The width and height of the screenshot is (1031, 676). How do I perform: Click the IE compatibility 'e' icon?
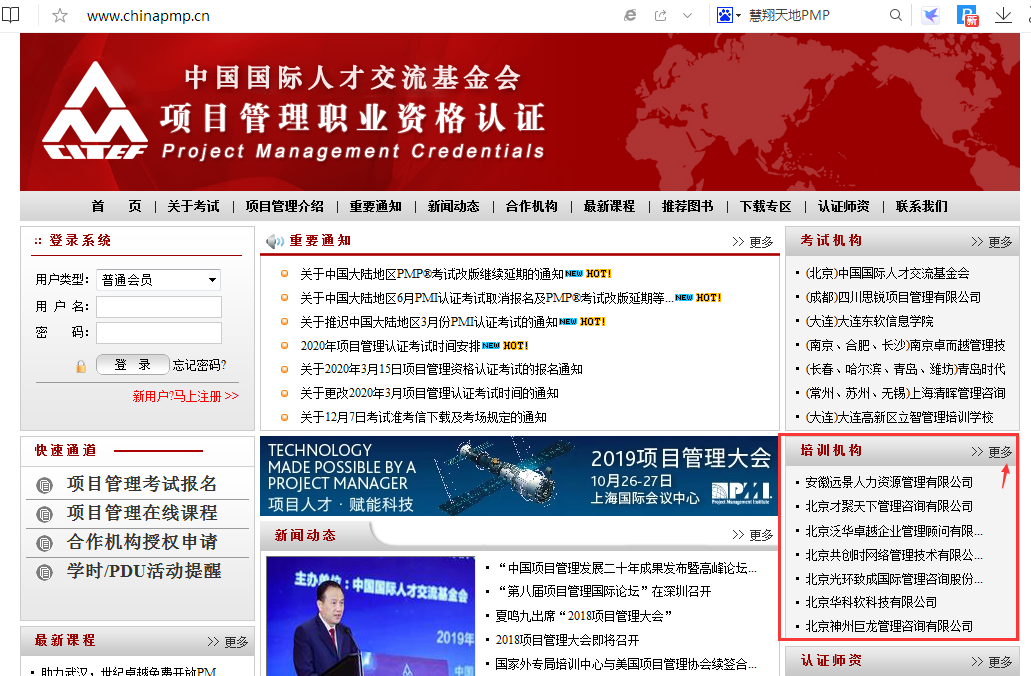[629, 15]
